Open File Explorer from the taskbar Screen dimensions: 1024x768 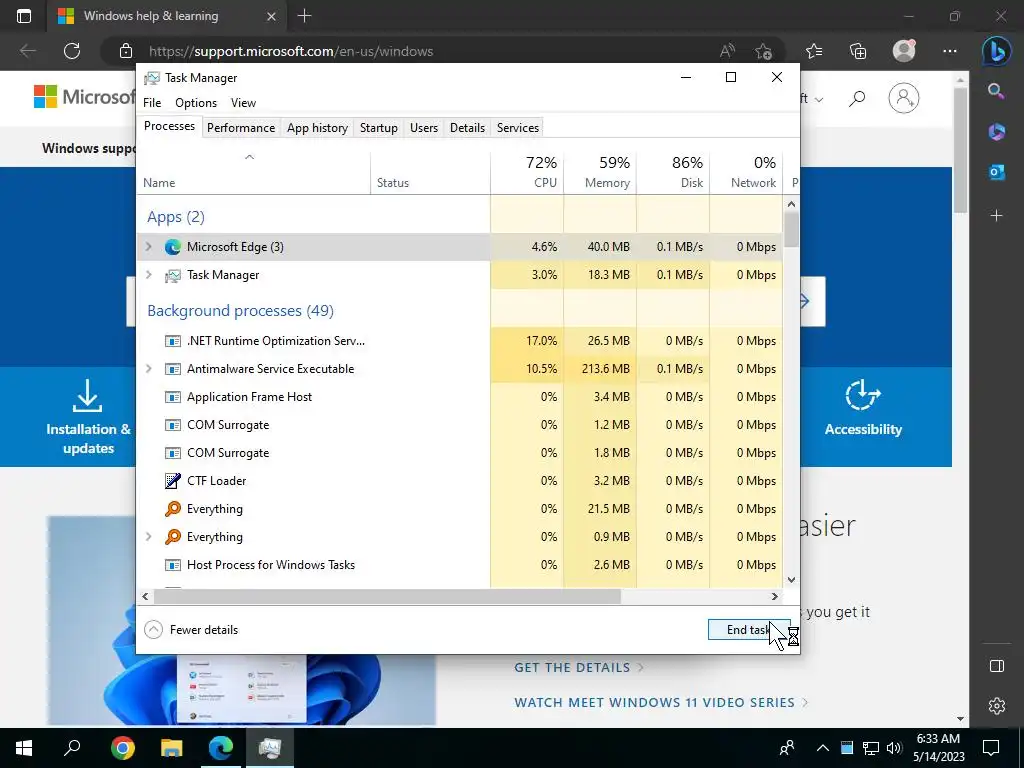172,748
